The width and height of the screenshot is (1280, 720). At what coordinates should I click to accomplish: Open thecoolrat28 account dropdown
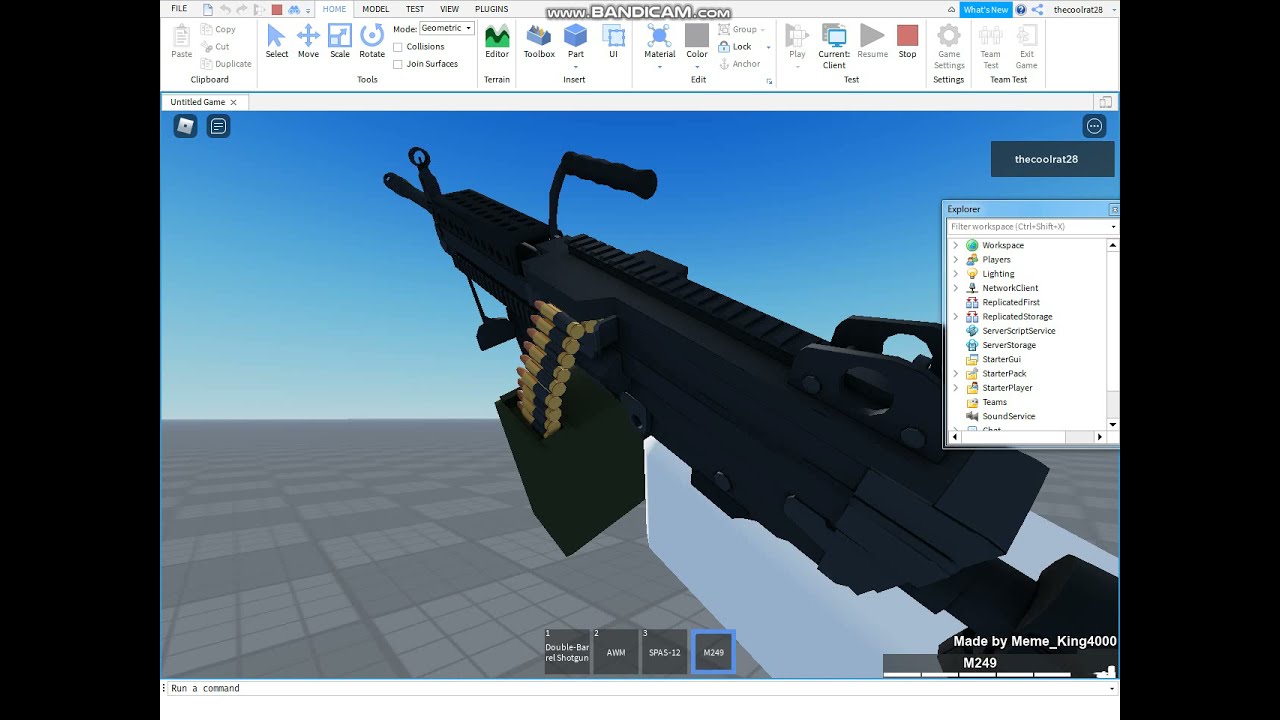tap(1112, 9)
